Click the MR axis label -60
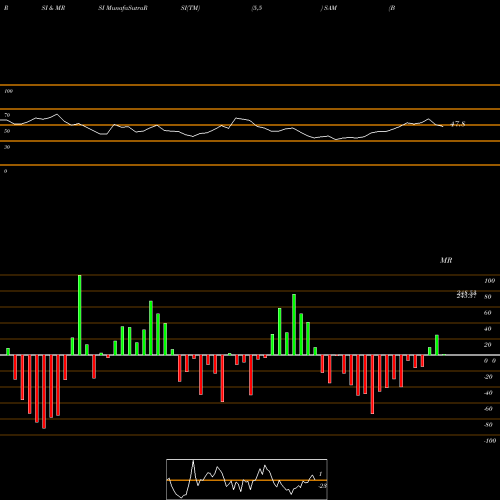Screen dimensions: 500x500 pos(488,409)
